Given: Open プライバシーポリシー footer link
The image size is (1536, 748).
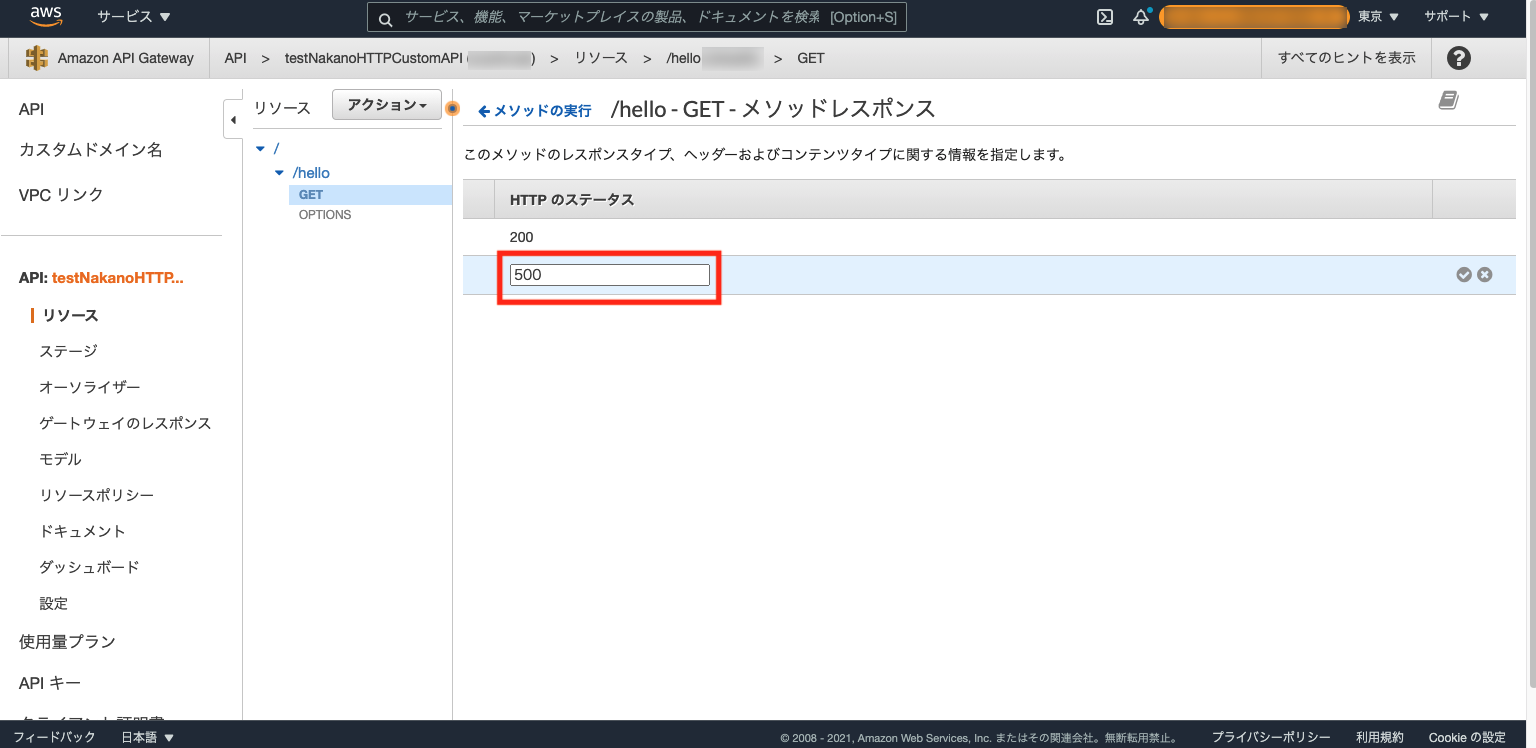Looking at the screenshot, I should tap(1271, 737).
